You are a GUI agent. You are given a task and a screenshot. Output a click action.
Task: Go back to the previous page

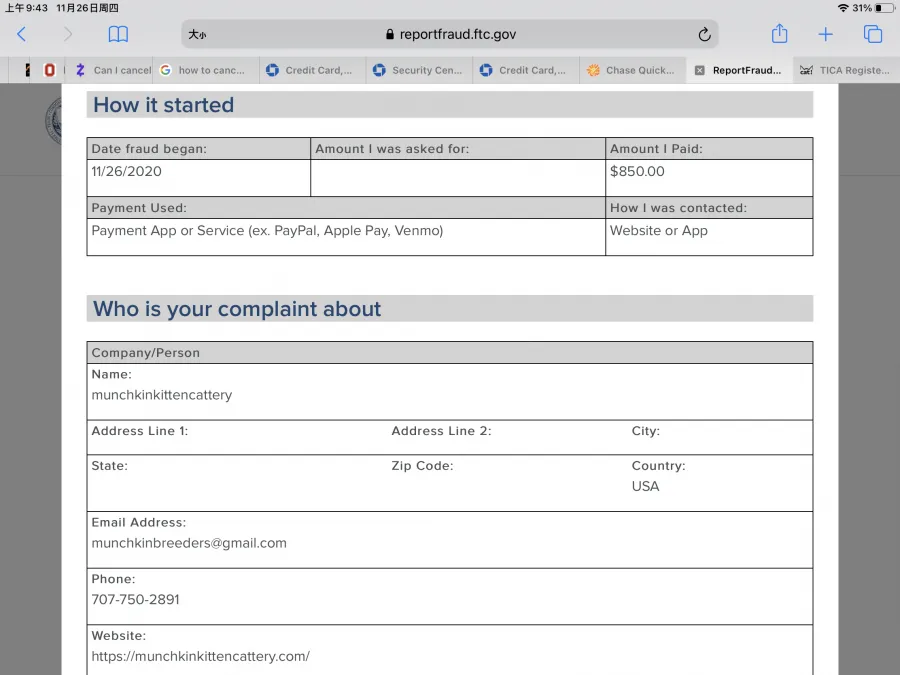tap(22, 34)
